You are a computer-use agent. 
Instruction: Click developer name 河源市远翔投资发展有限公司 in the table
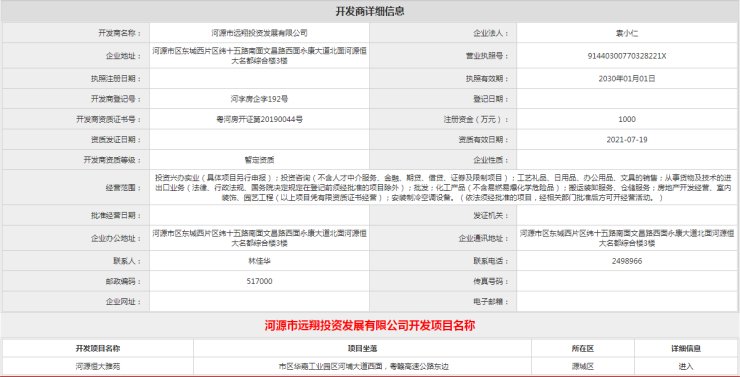pyautogui.click(x=259, y=33)
